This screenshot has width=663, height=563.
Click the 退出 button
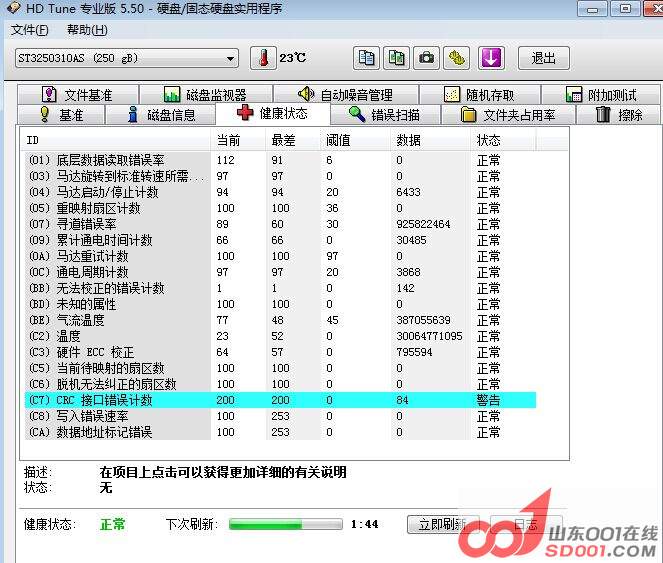coord(544,58)
